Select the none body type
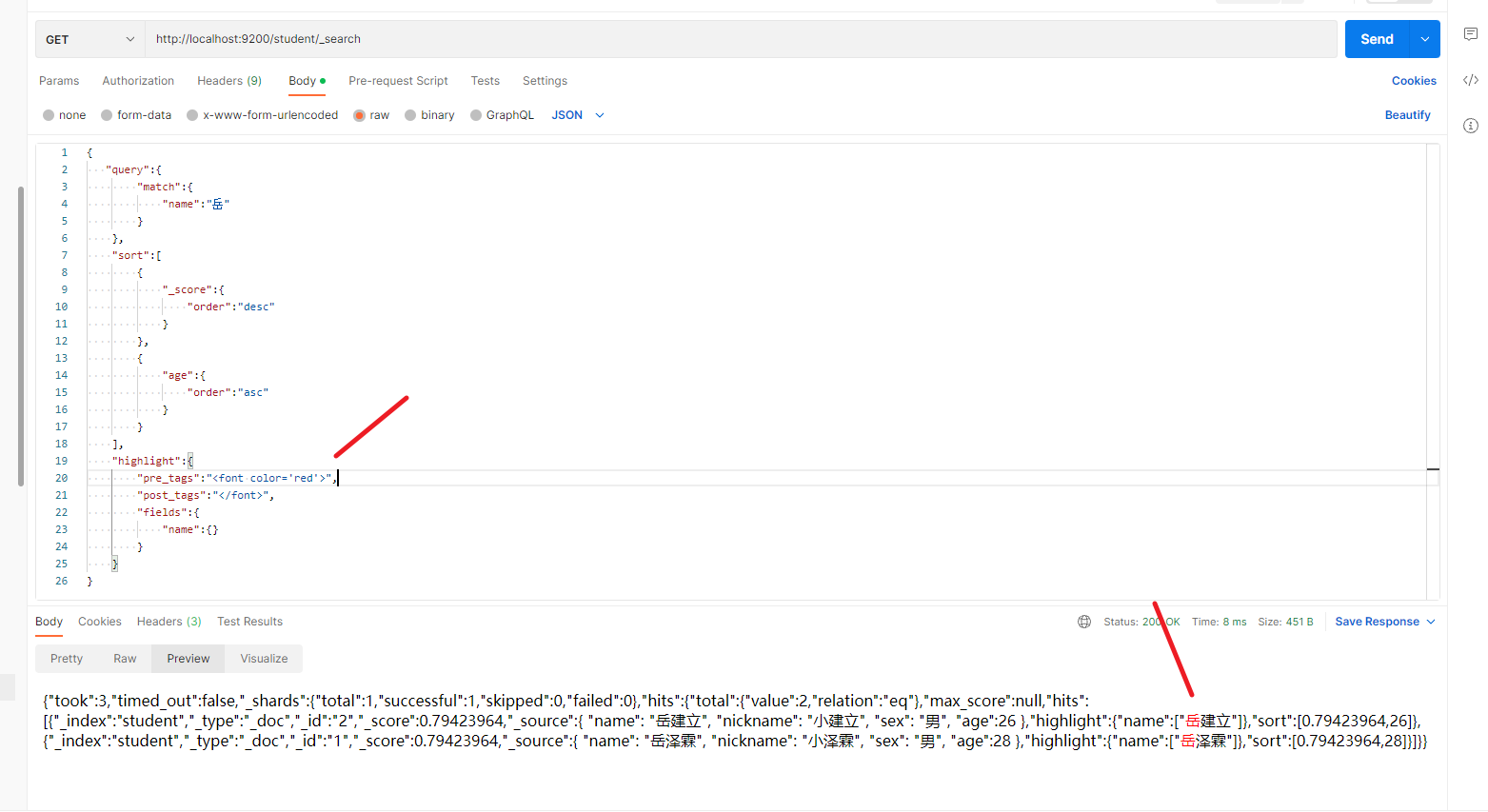This screenshot has width=1488, height=812. [x=64, y=115]
